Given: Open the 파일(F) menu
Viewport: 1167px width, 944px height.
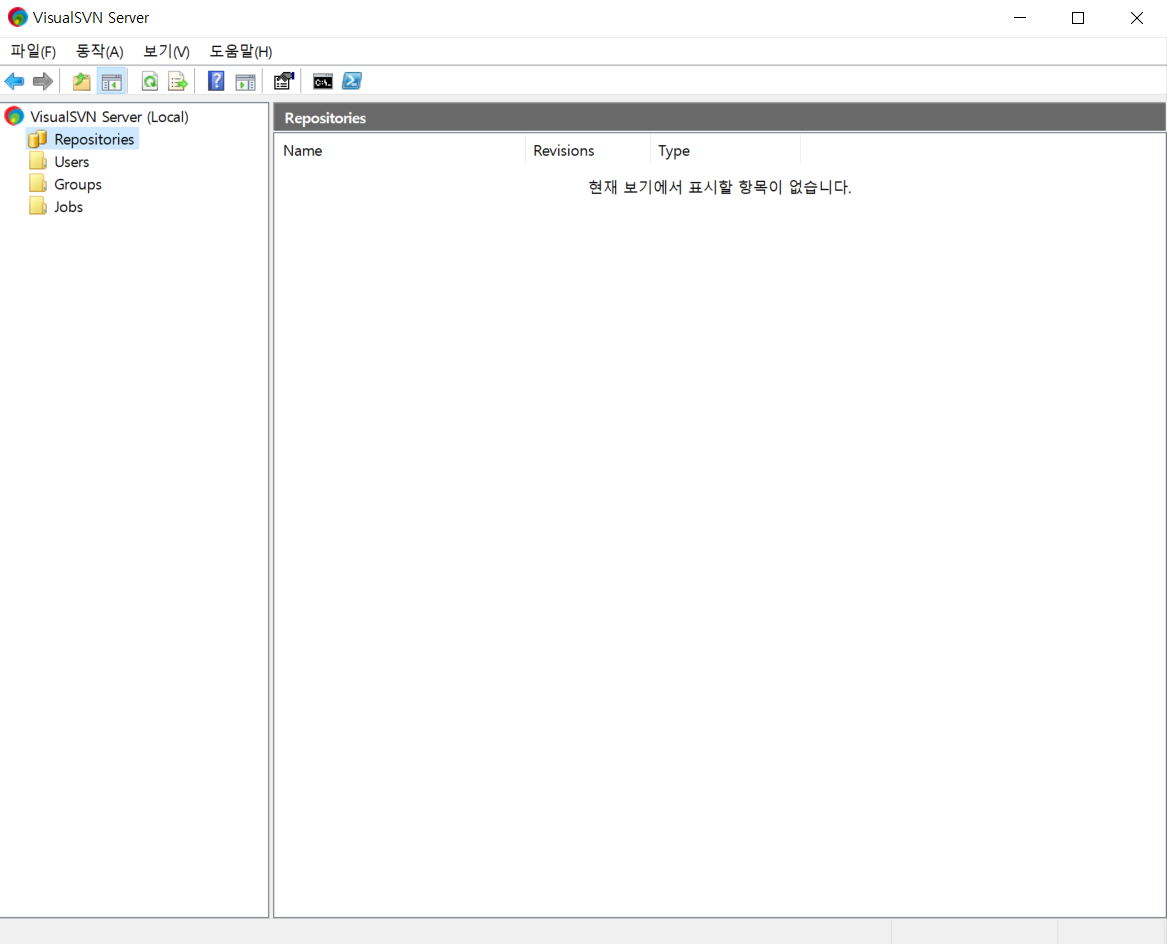Looking at the screenshot, I should [x=33, y=51].
